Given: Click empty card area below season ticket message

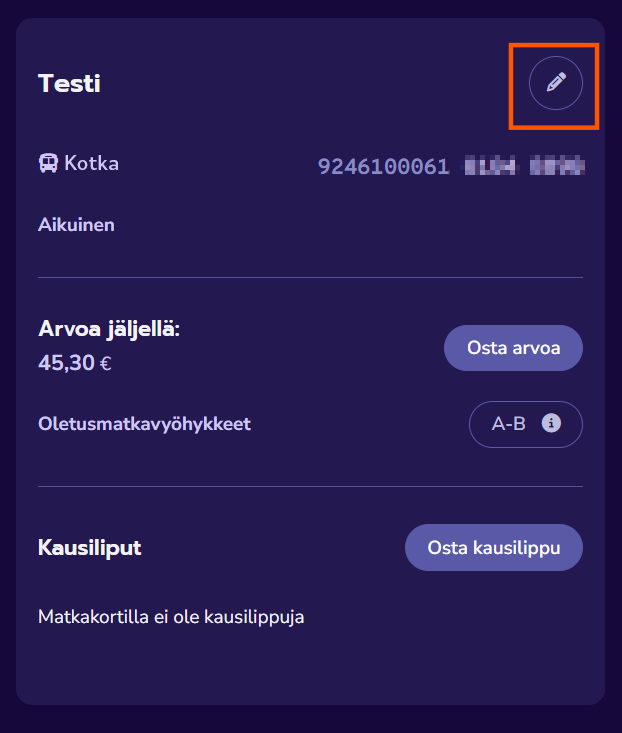Looking at the screenshot, I should pyautogui.click(x=310, y=668).
